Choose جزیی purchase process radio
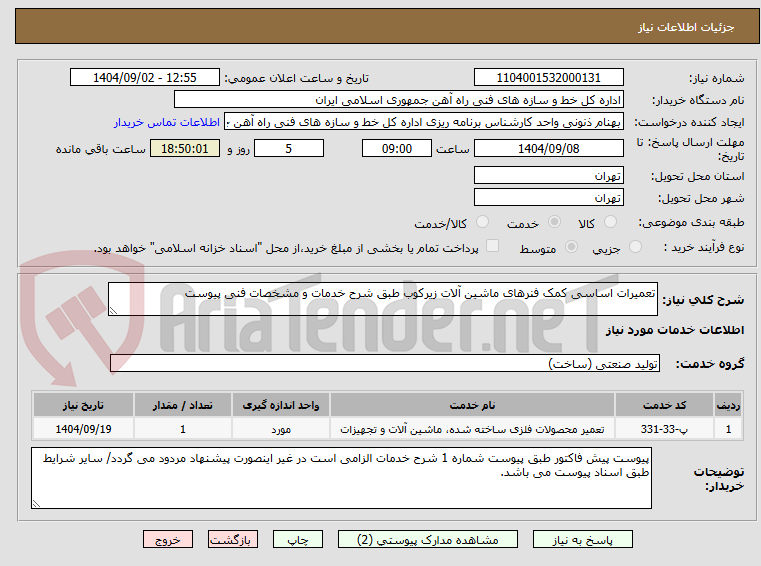 pyautogui.click(x=635, y=247)
